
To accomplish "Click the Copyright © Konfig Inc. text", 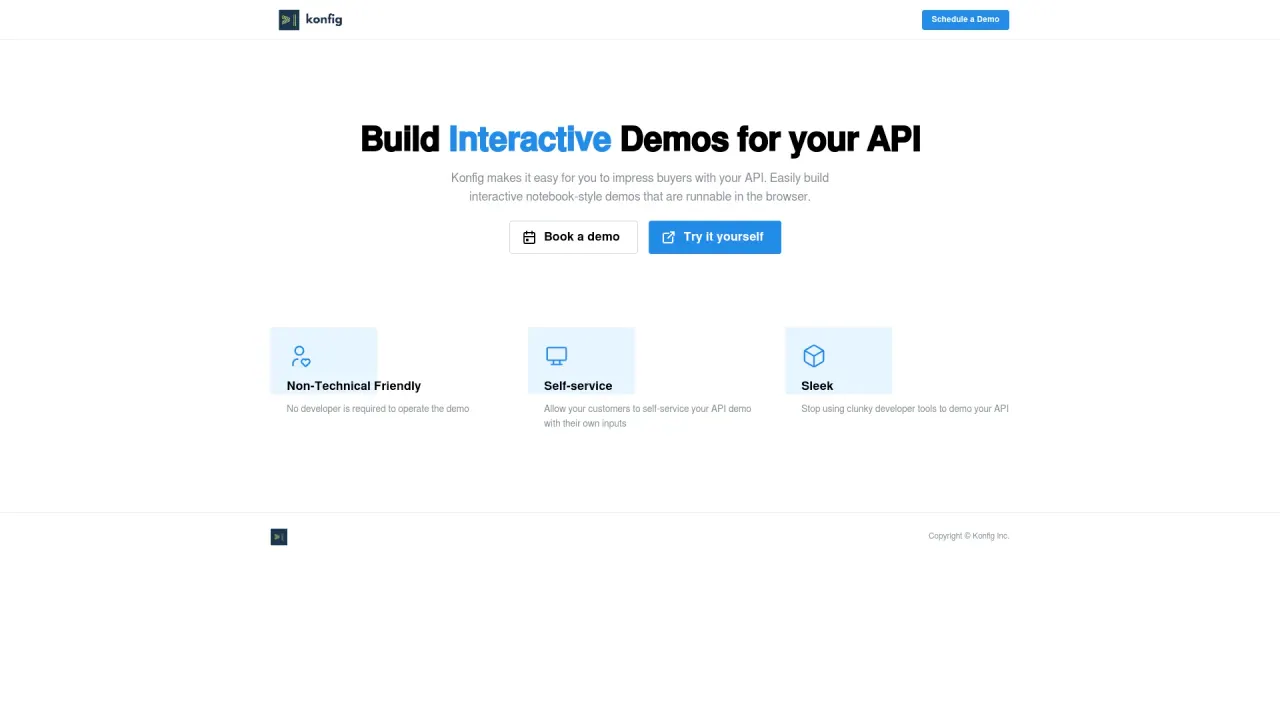I will click(x=969, y=536).
